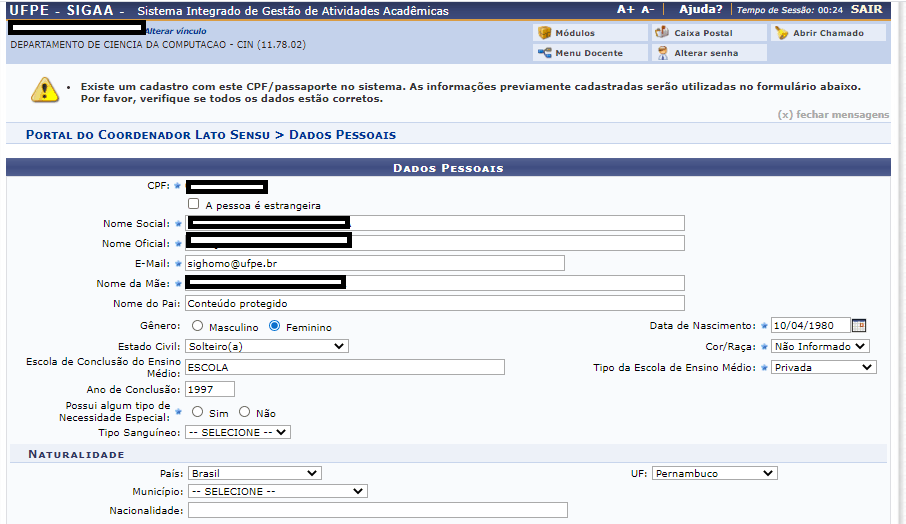The height and width of the screenshot is (524, 906).
Task: Expand the Município dropdown
Action: pos(277,491)
